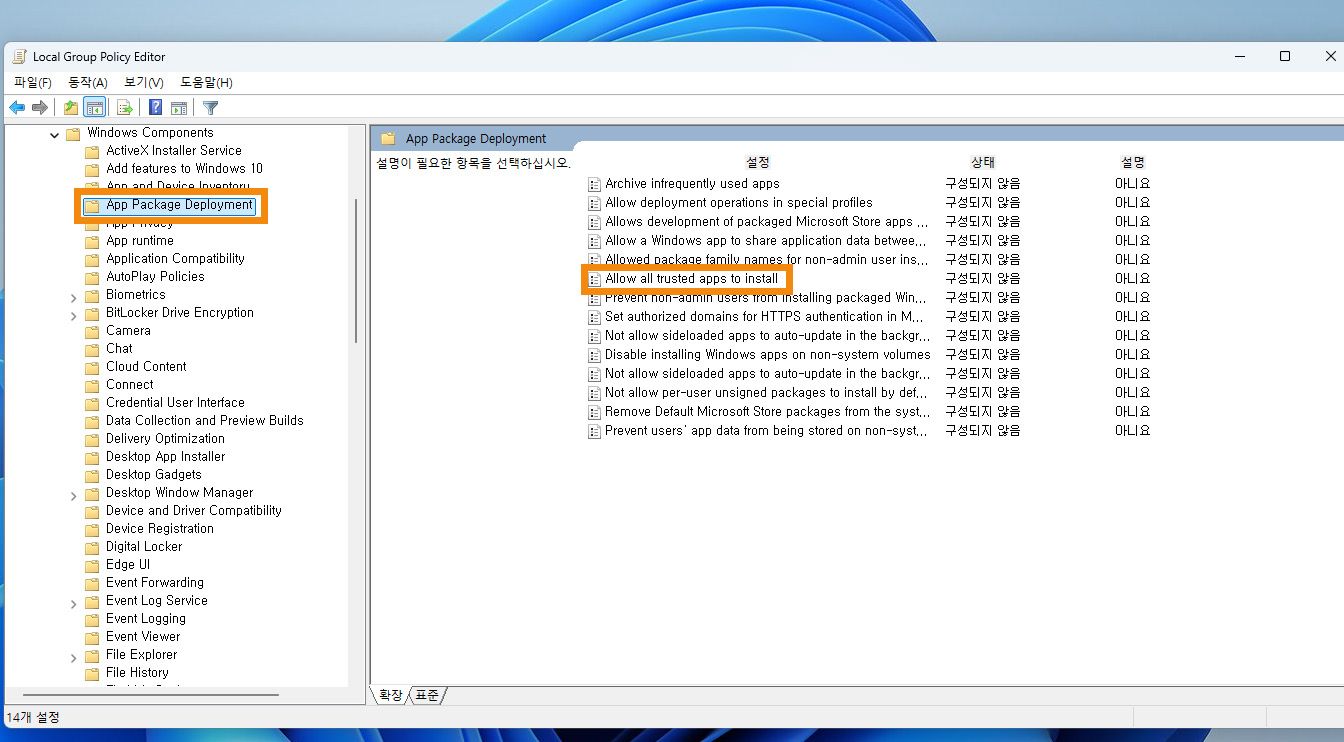Click the policy icon beside Remove Default Microsoft Store packages
Viewport: 1344px width, 742px height.
[594, 412]
